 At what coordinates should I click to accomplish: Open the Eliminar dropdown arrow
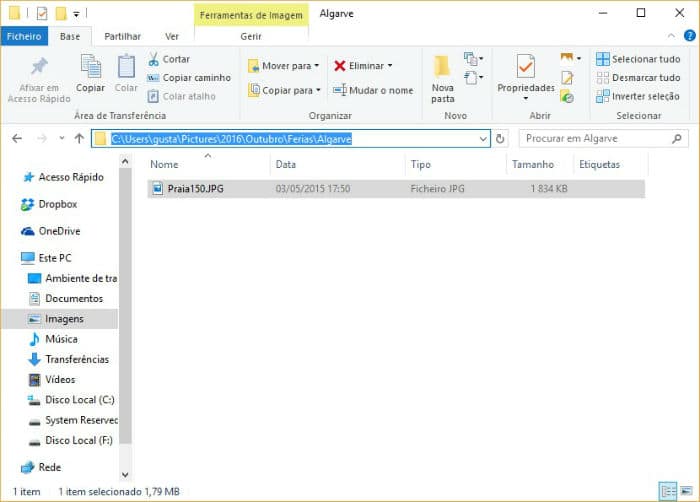(390, 66)
